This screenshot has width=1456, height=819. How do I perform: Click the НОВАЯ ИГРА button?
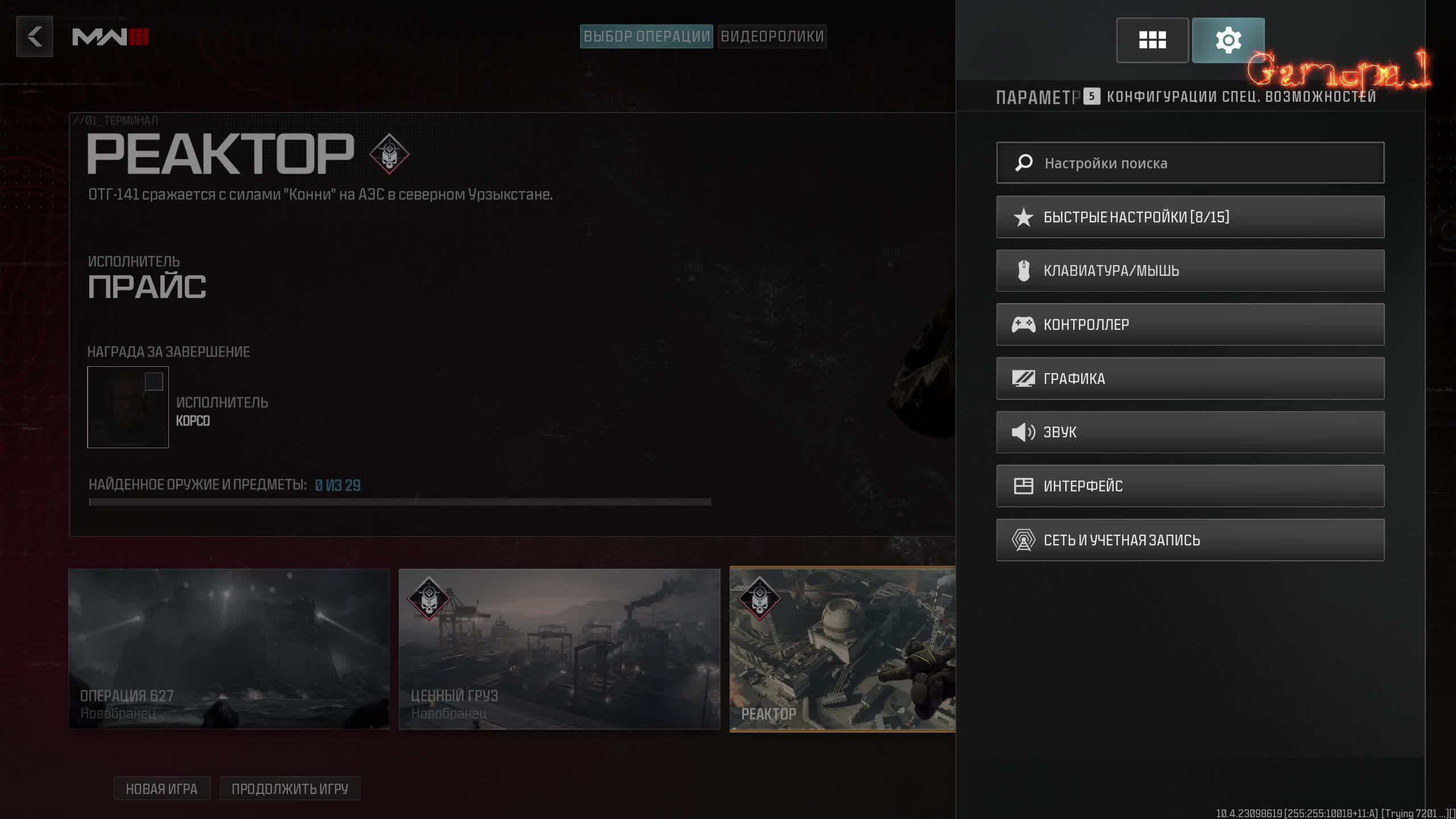pos(162,788)
